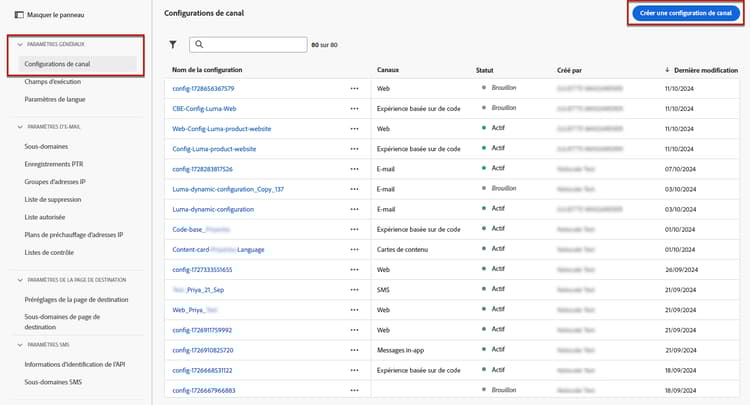Collapse the Paramètres SMS section

click(20, 345)
